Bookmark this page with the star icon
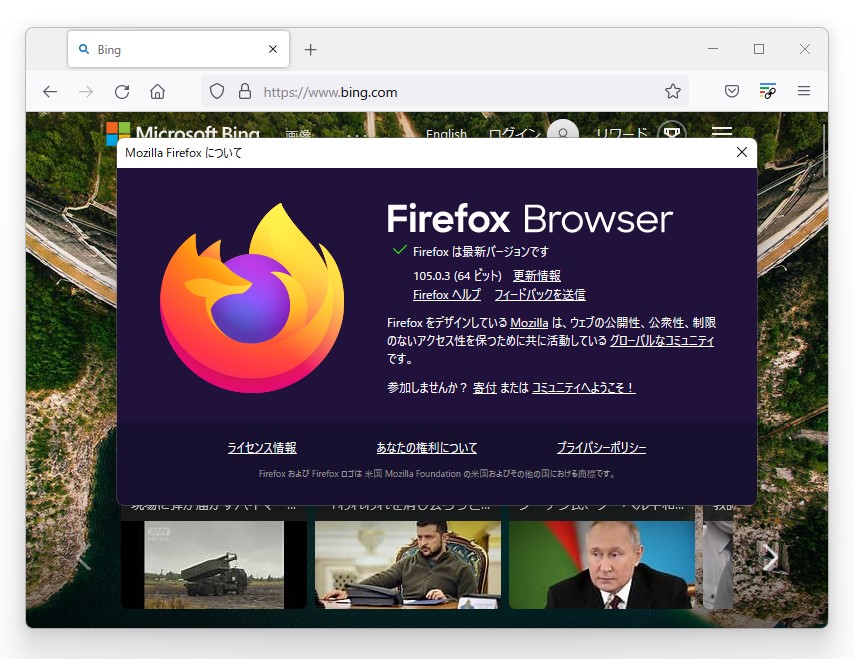 673,91
